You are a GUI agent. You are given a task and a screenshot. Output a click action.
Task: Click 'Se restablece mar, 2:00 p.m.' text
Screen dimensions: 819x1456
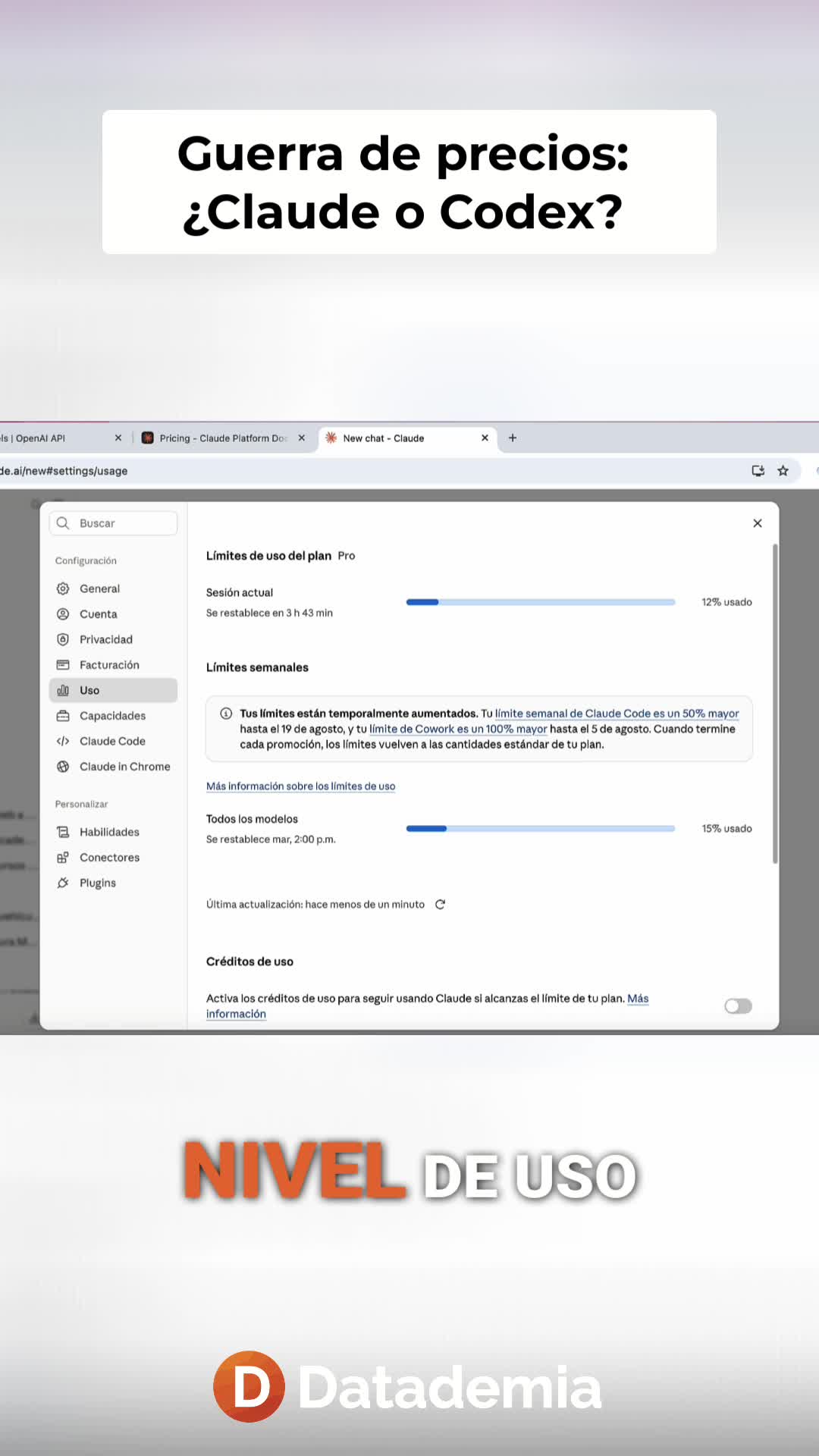271,839
